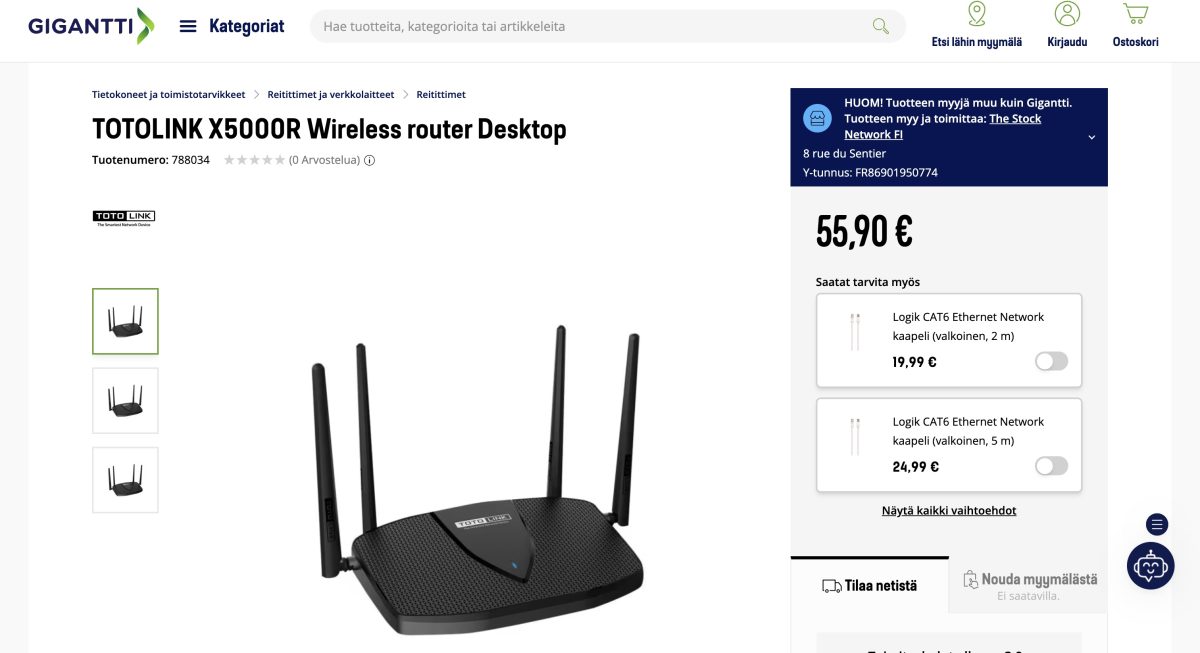Screen dimensions: 1200x653
Task: Click the delivery icon on Tilaa netistä
Action: 832,585
